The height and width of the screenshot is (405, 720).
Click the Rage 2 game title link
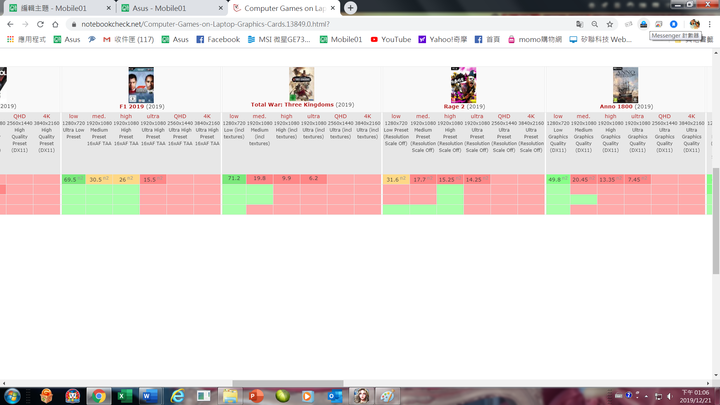[454, 107]
